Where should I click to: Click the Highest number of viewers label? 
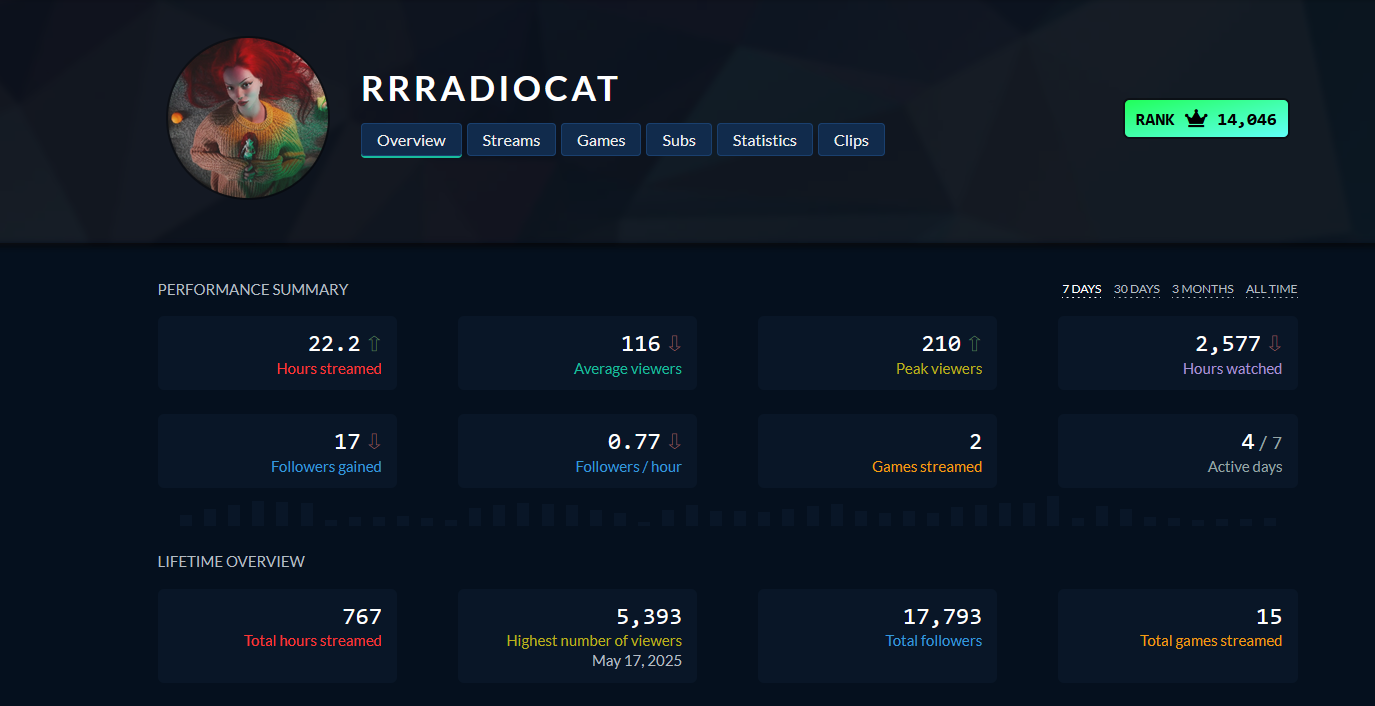point(594,641)
